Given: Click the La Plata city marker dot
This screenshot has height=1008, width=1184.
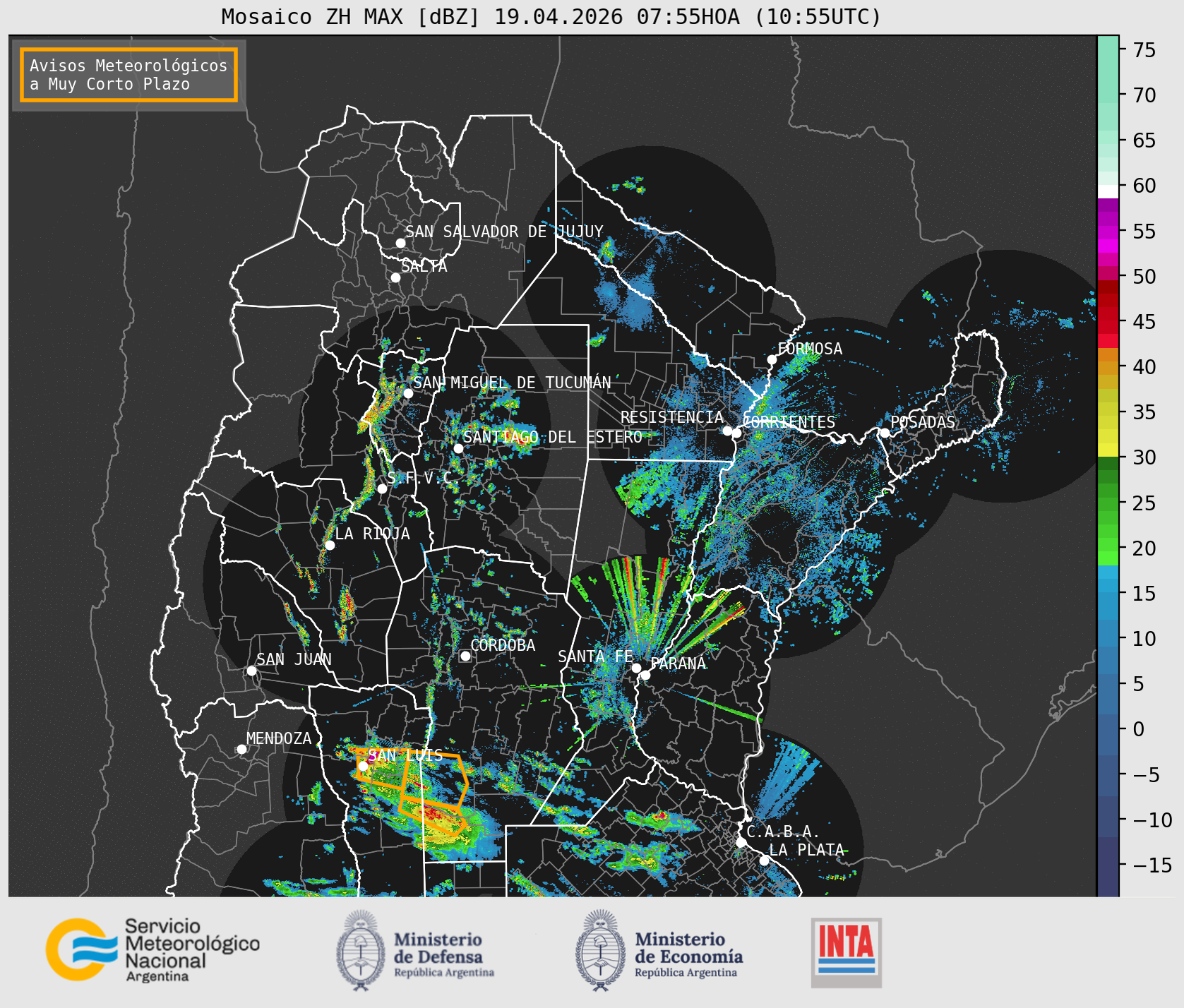Looking at the screenshot, I should click(x=764, y=860).
